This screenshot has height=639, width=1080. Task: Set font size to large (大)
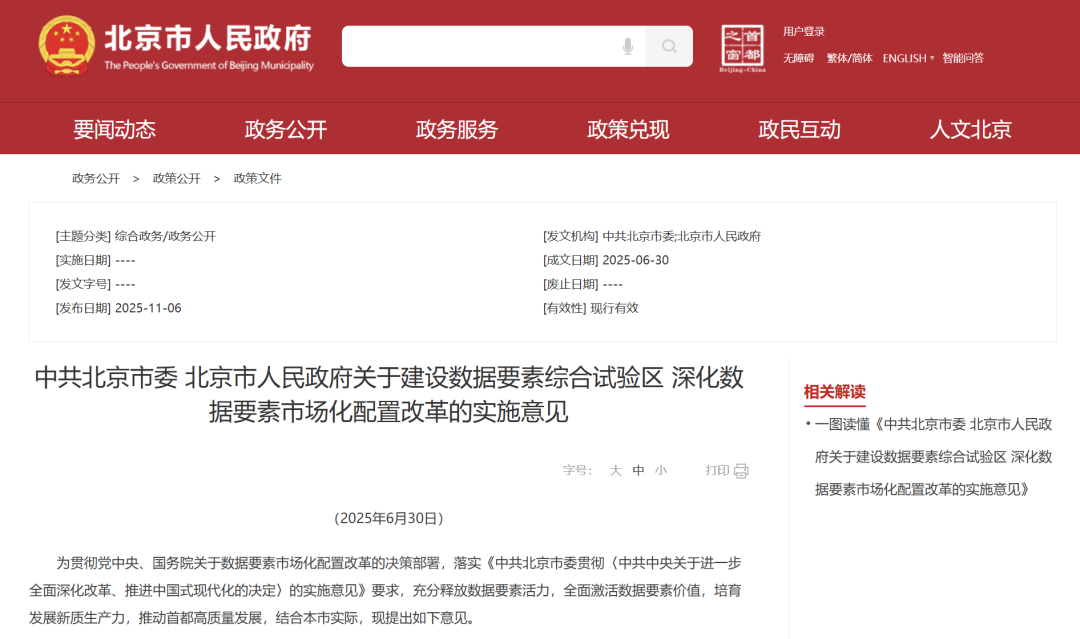tap(616, 470)
